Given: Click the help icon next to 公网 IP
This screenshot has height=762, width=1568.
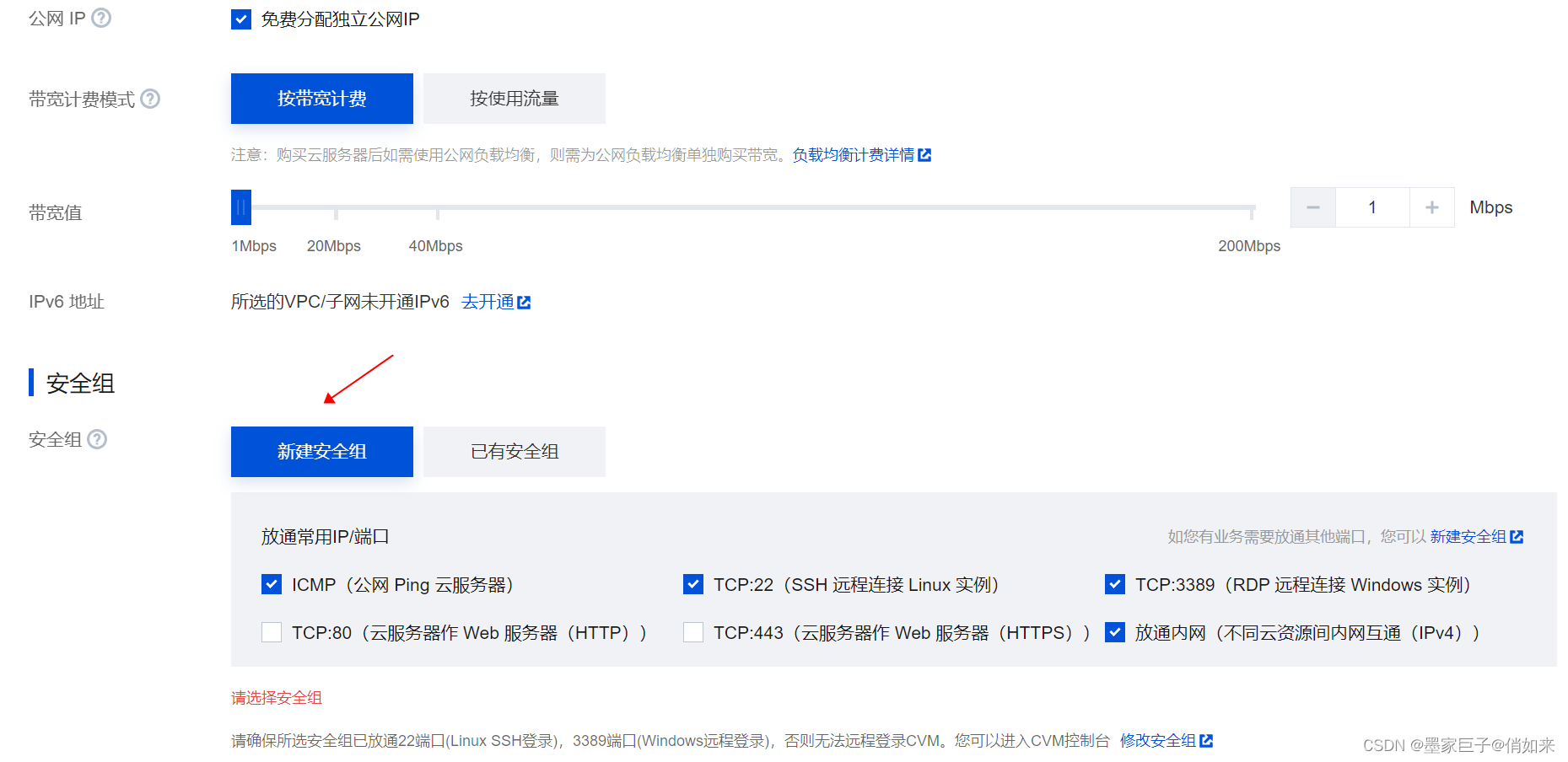Looking at the screenshot, I should 101,17.
